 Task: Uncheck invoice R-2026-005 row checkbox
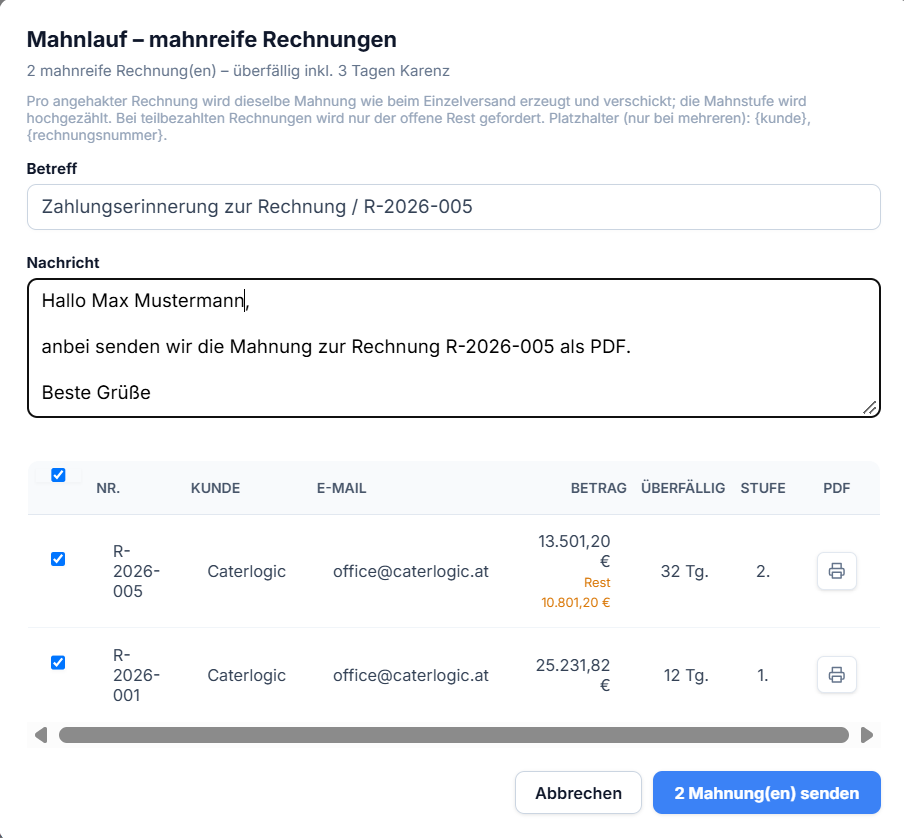click(58, 559)
